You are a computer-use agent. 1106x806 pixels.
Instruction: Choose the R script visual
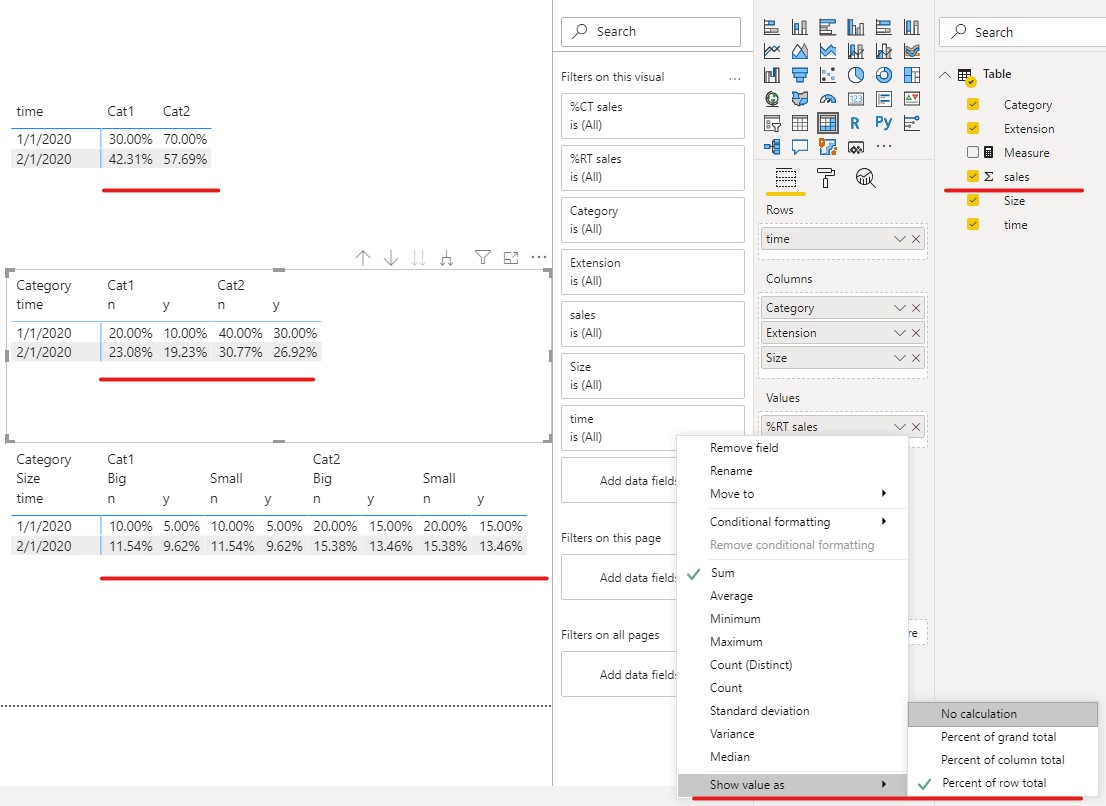(x=855, y=123)
